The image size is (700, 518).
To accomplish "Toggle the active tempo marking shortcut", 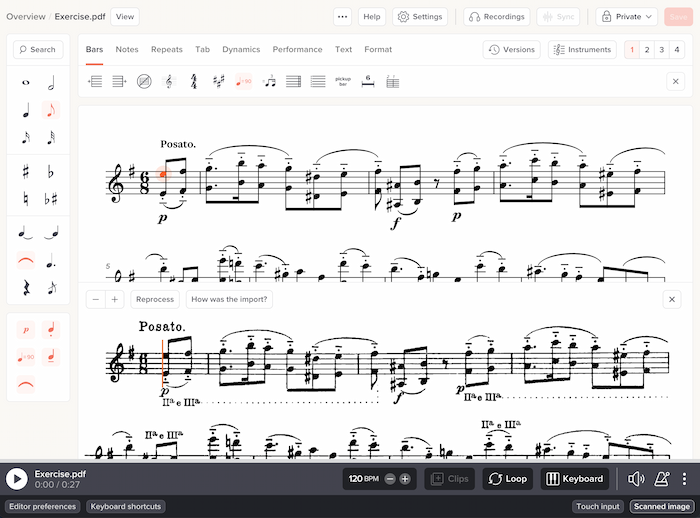I will 26,357.
